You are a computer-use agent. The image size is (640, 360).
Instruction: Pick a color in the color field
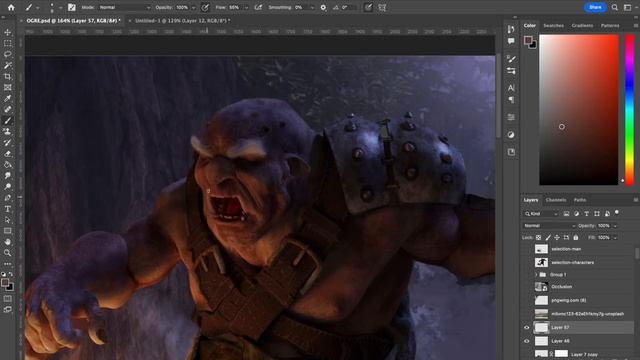[579, 110]
